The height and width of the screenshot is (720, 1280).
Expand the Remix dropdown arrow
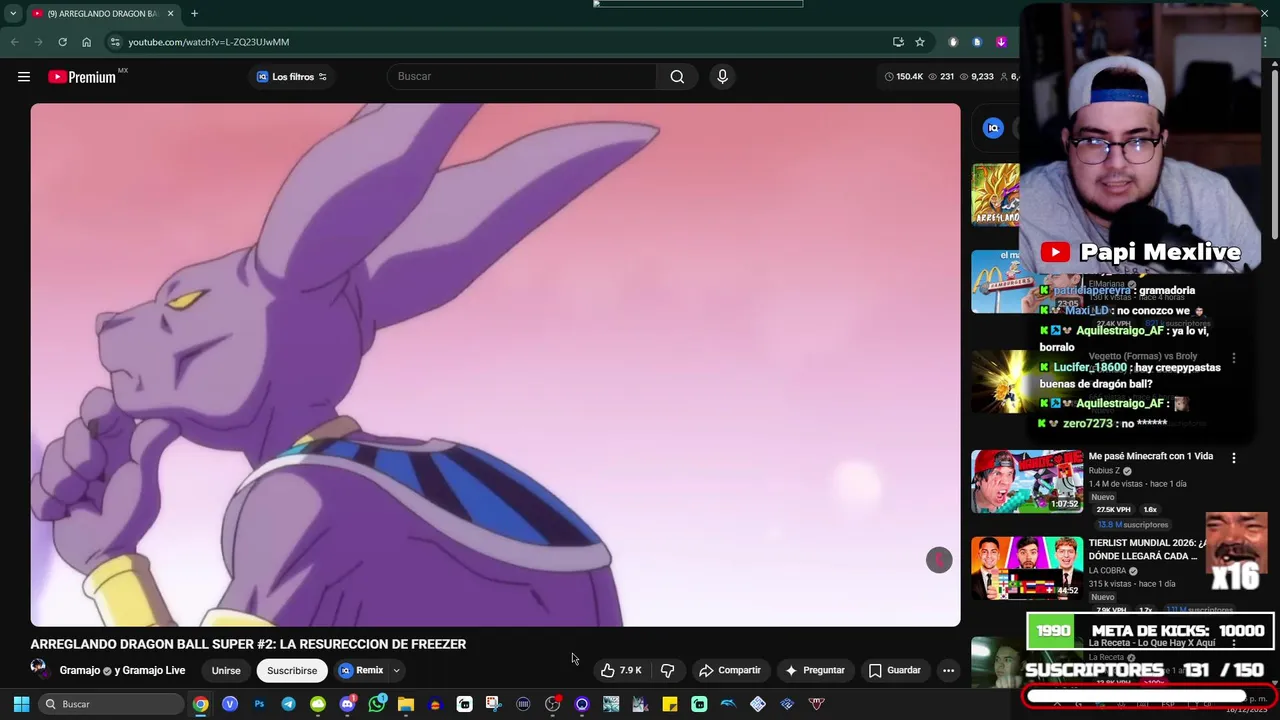tap(396, 671)
